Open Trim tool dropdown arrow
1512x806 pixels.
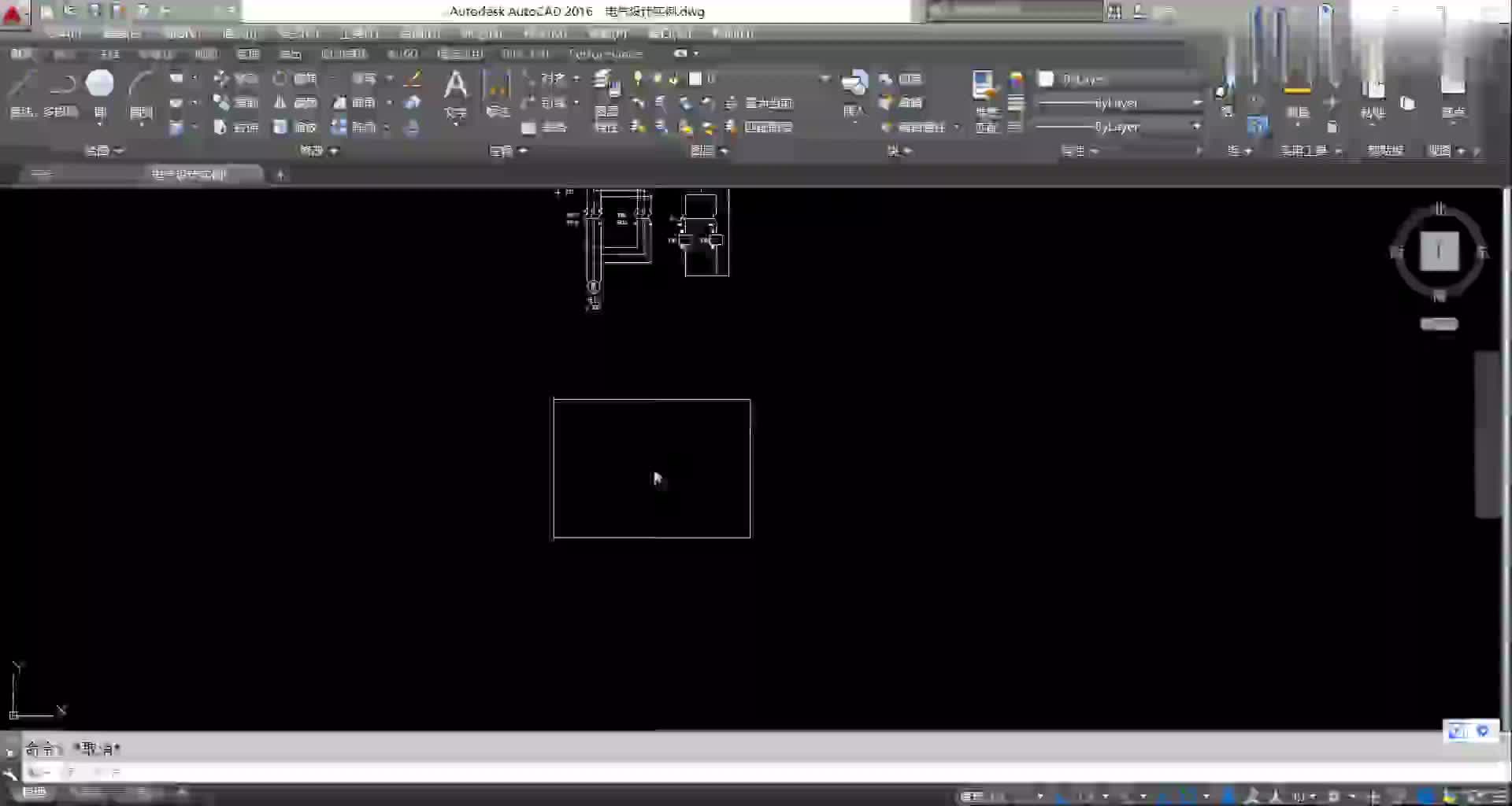click(390, 79)
